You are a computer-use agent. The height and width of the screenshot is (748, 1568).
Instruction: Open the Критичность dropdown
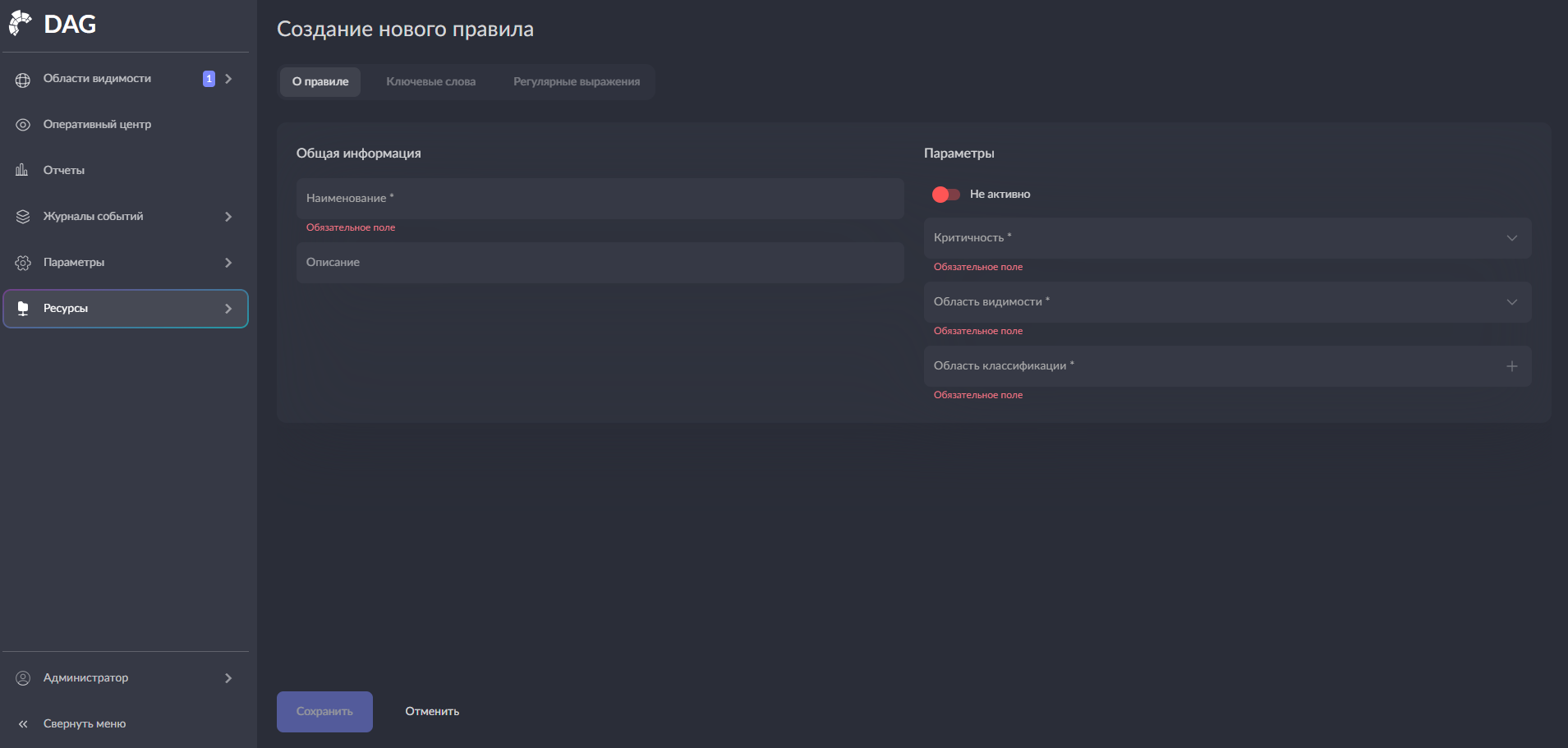click(1227, 238)
